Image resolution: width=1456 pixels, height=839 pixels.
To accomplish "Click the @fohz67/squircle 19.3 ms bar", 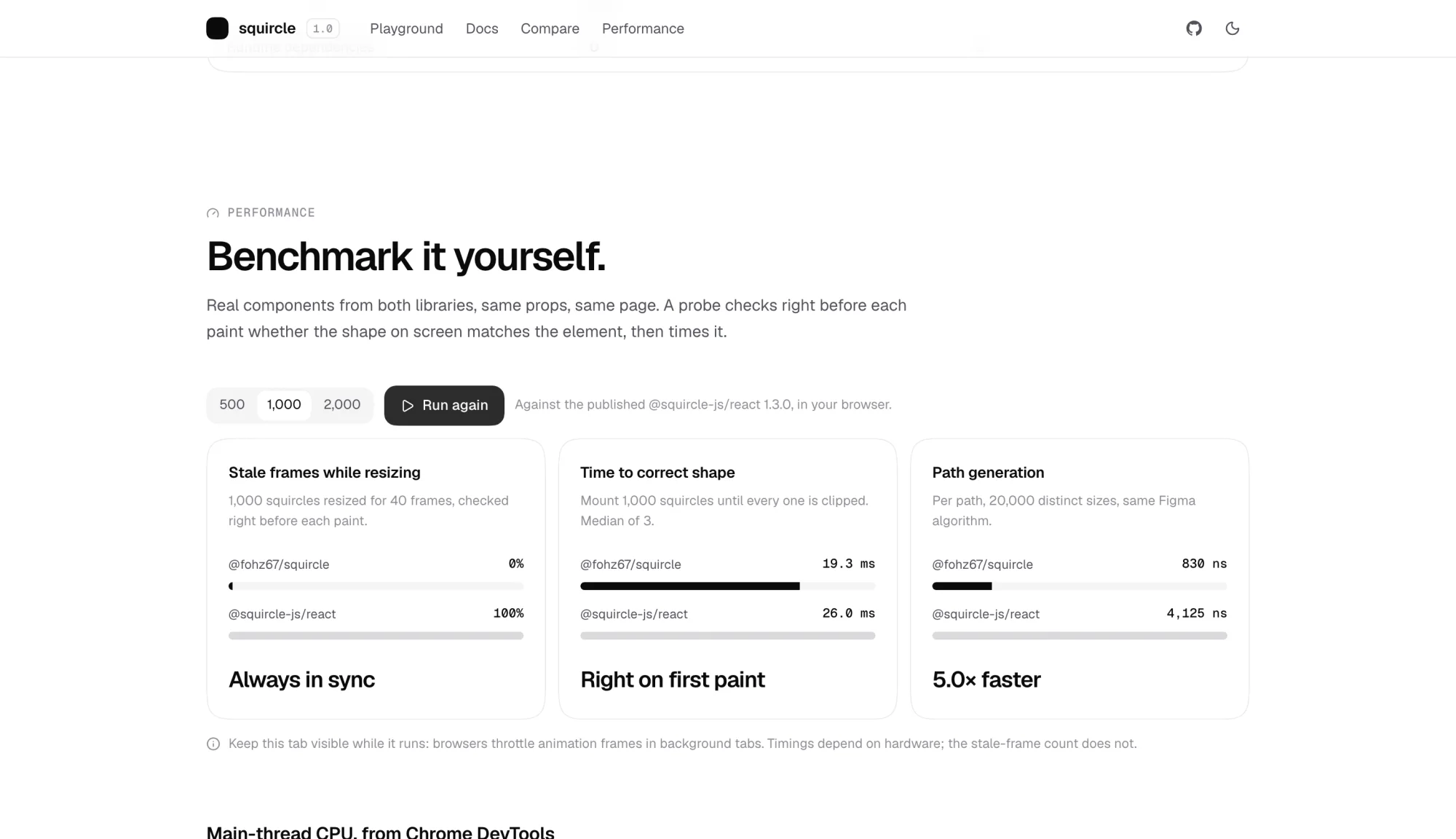I will click(727, 586).
